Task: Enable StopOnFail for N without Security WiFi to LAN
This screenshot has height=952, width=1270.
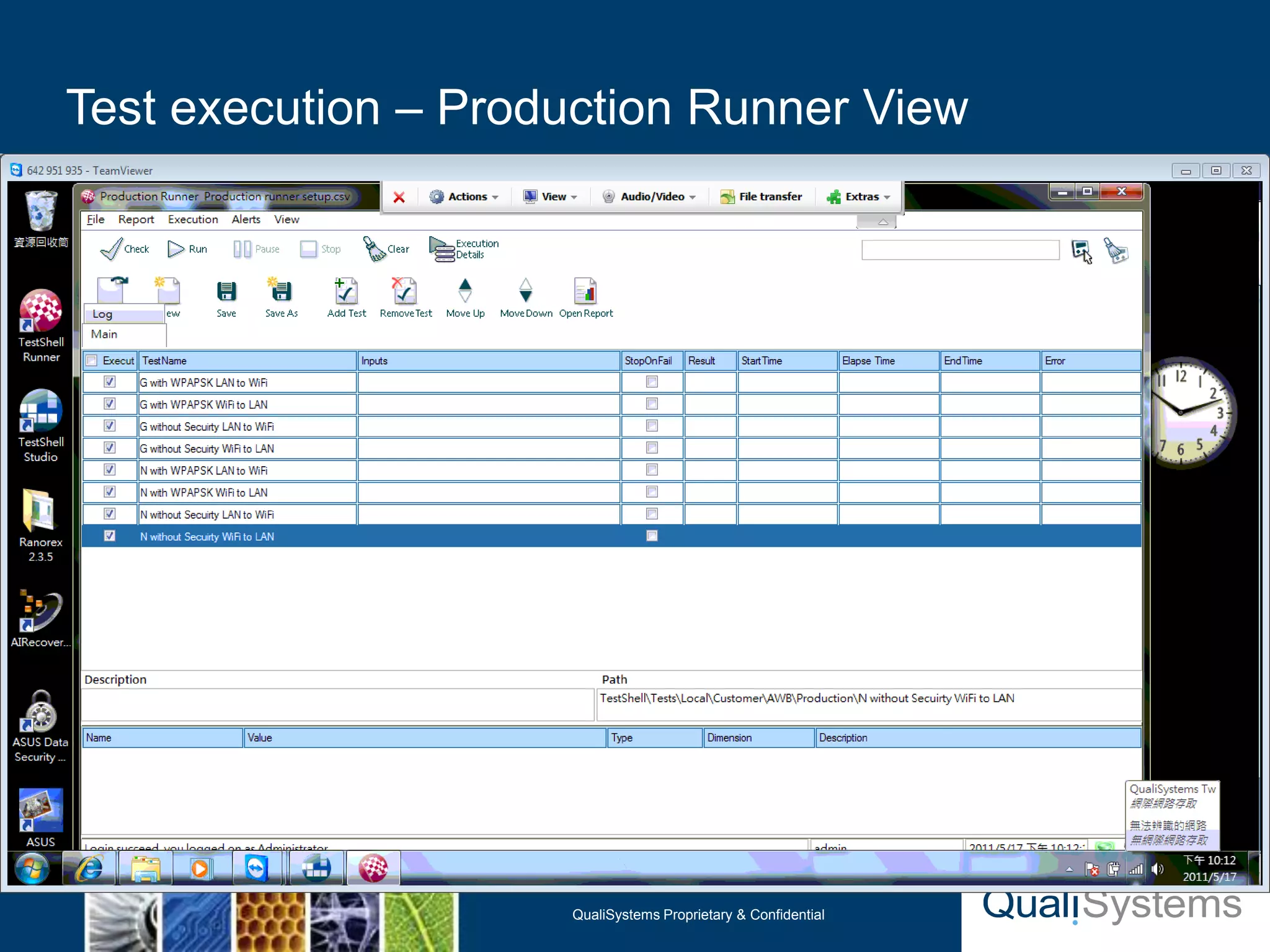Action: point(652,536)
